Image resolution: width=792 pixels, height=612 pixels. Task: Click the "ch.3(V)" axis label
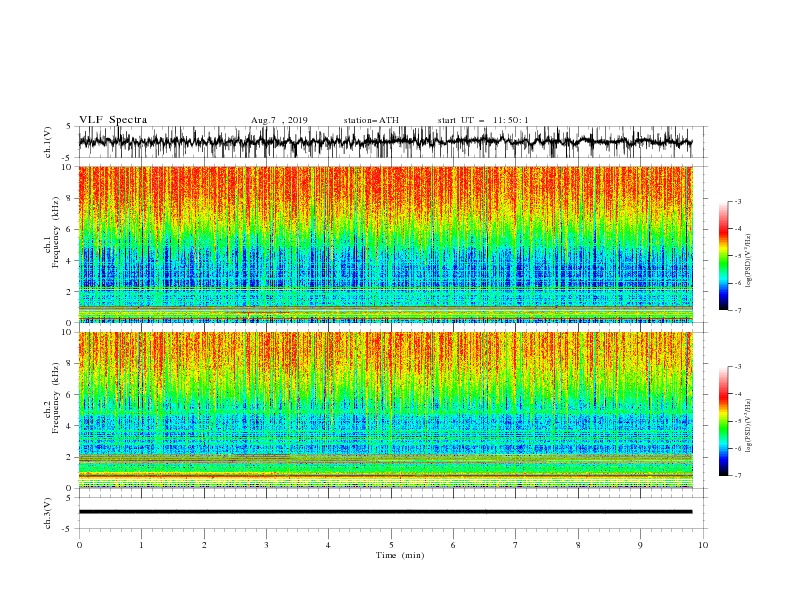(48, 513)
